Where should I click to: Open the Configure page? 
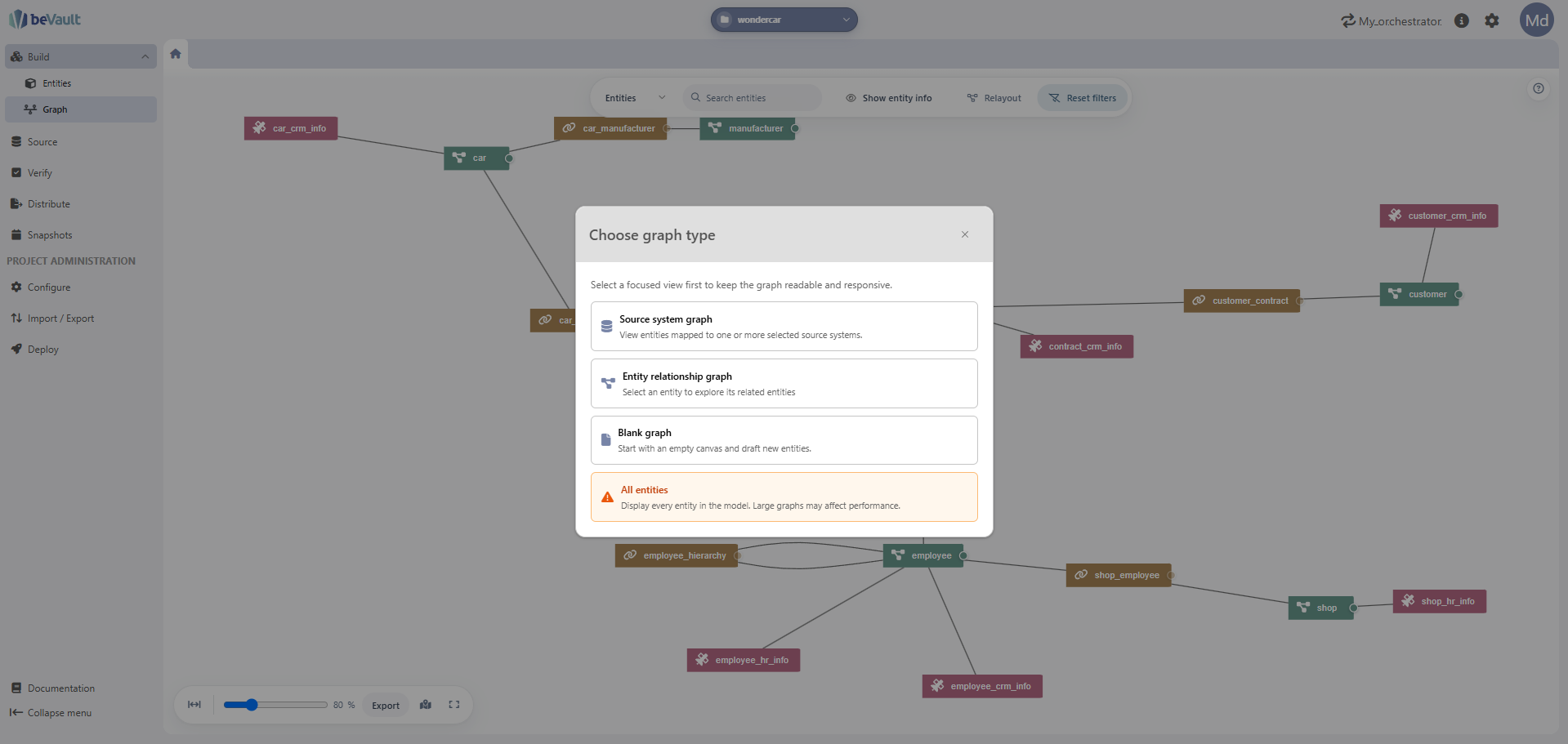click(x=80, y=287)
